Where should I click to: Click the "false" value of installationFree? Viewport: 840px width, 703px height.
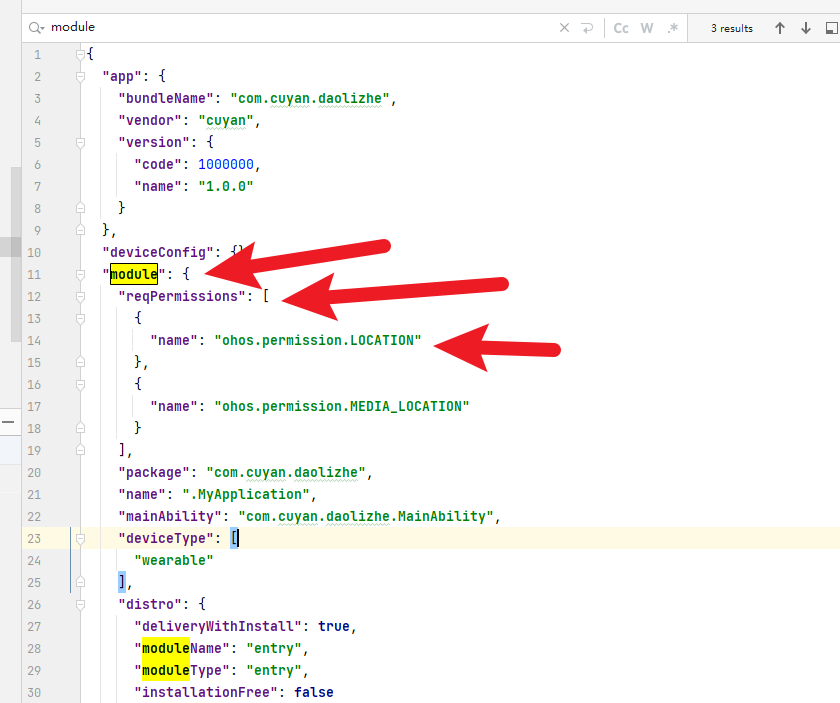314,692
